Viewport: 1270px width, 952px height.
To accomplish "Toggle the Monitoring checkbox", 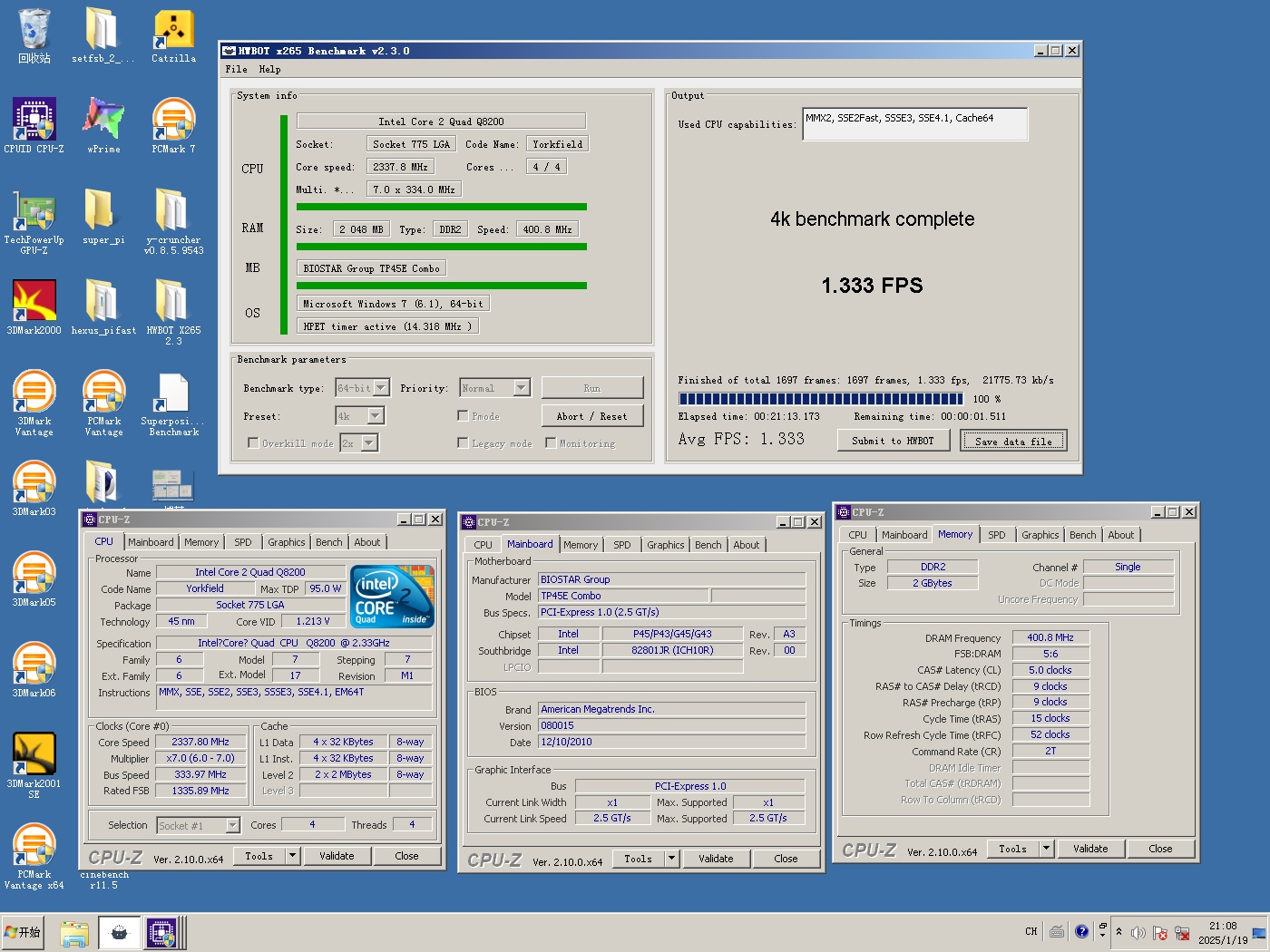I will pos(551,443).
